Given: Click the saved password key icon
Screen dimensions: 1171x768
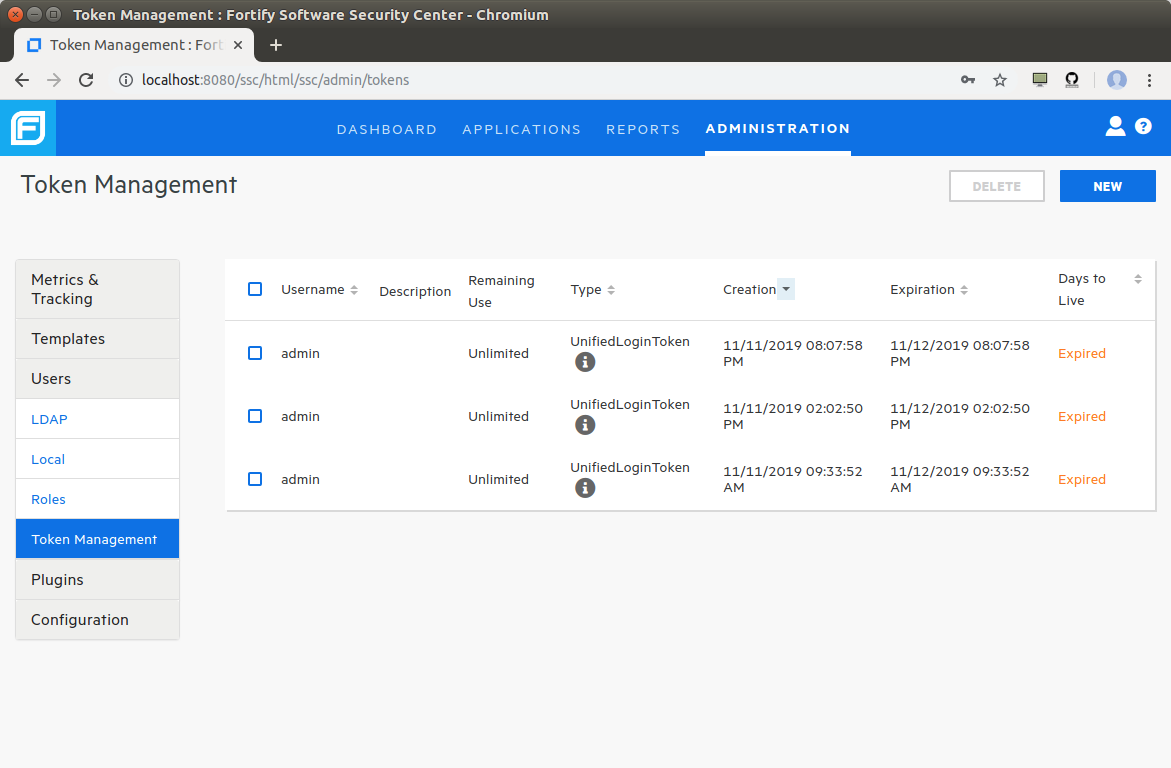Looking at the screenshot, I should pyautogui.click(x=968, y=80).
